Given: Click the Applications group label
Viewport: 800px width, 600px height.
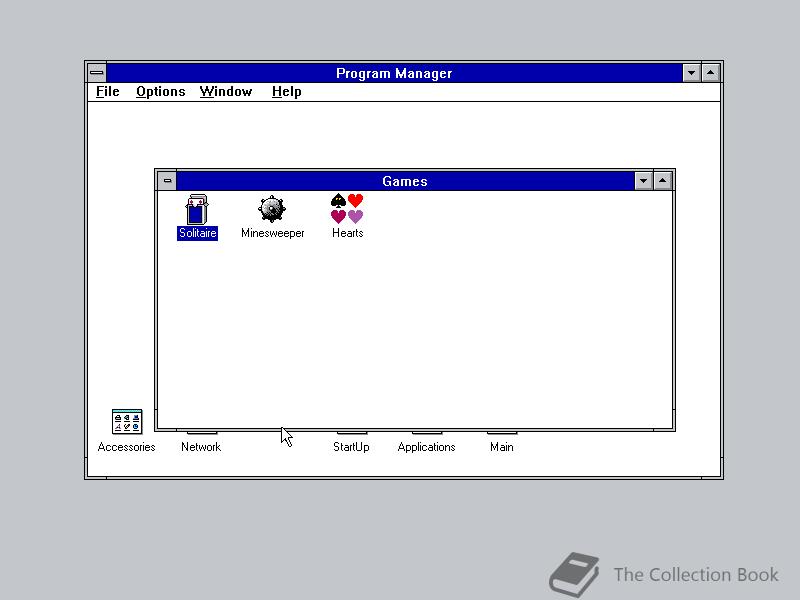Looking at the screenshot, I should pyautogui.click(x=426, y=447).
